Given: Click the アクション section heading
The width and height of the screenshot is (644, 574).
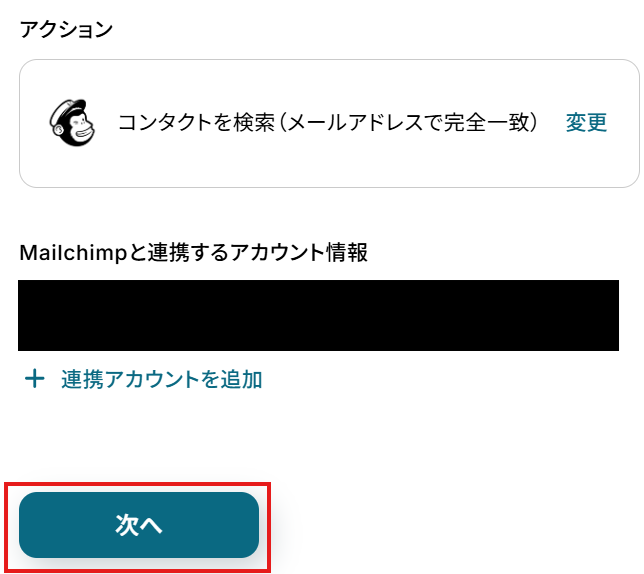Looking at the screenshot, I should click(x=66, y=30).
